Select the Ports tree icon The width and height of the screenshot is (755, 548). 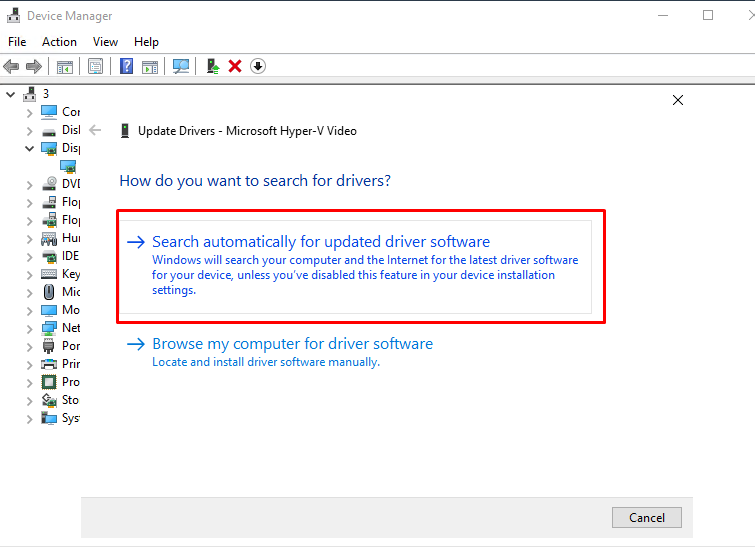tap(49, 346)
